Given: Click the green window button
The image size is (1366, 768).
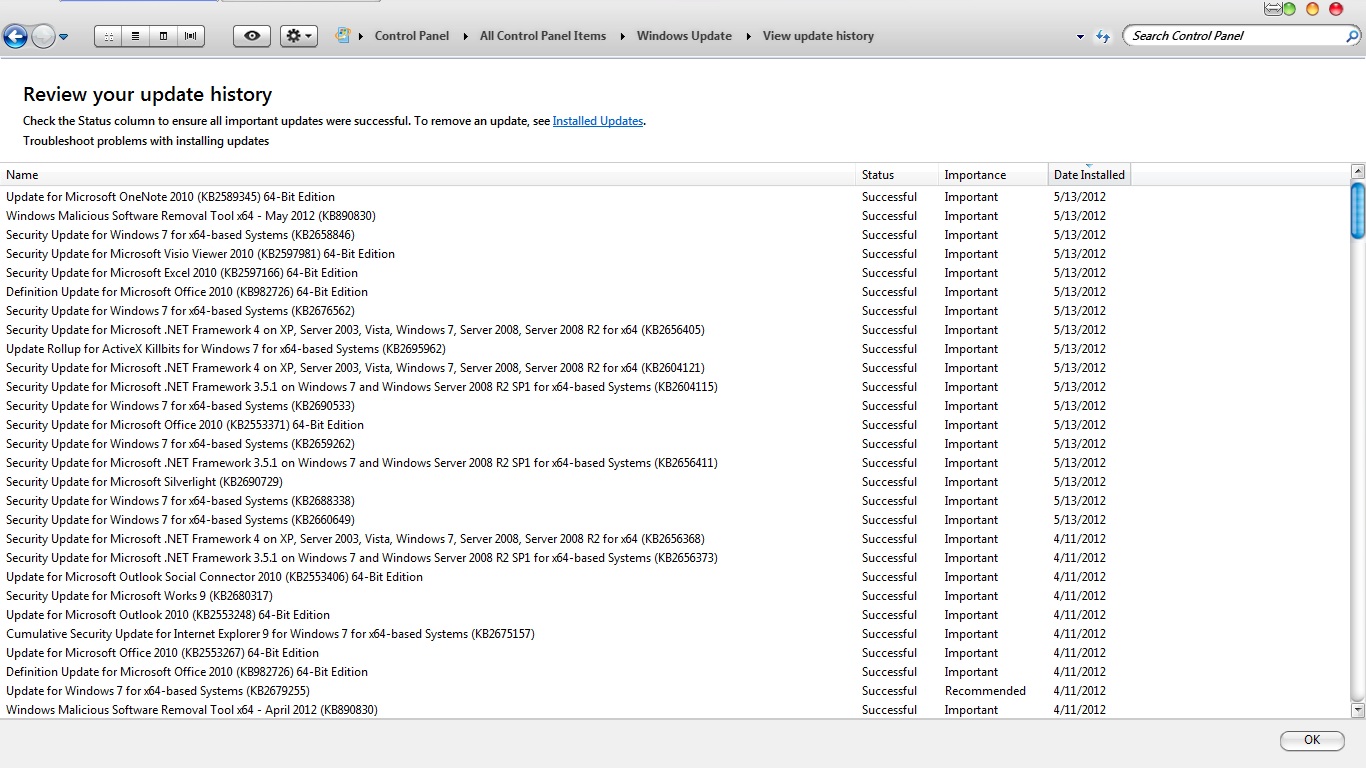Looking at the screenshot, I should pyautogui.click(x=1289, y=9).
